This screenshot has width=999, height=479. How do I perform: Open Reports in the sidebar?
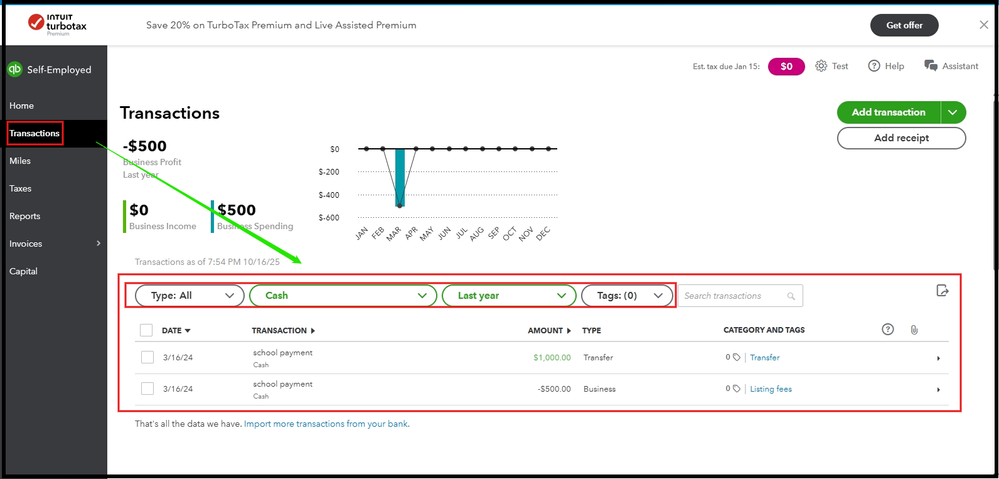tap(25, 216)
